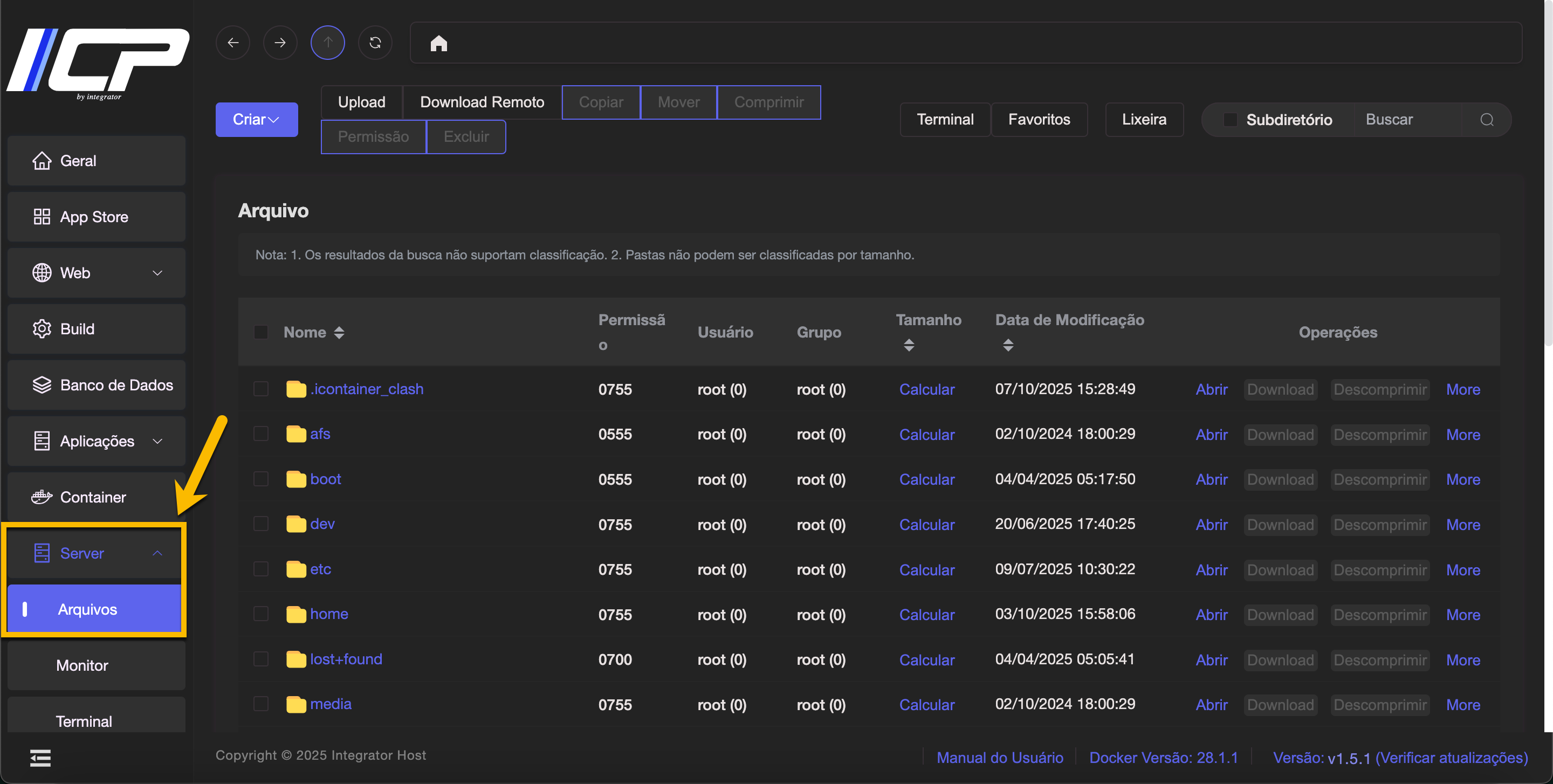
Task: Enable the Subdiretório checkbox
Action: coord(1230,119)
